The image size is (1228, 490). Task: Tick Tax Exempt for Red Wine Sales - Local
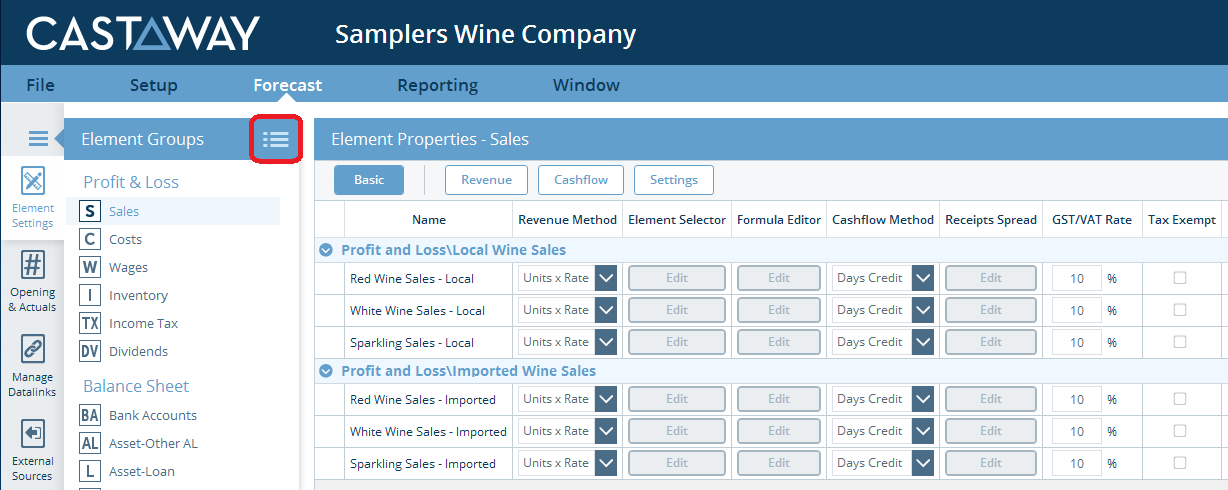click(x=1180, y=278)
